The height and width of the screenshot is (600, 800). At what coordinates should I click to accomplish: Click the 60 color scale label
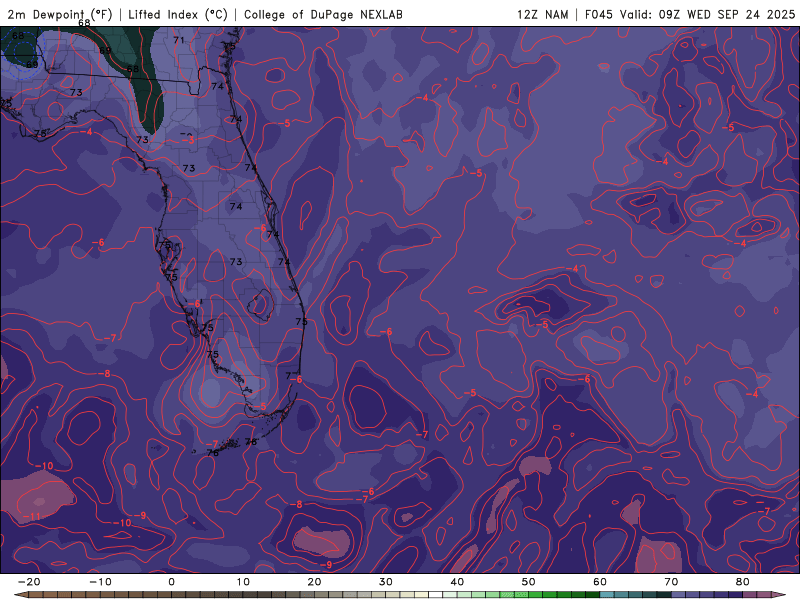click(x=600, y=582)
